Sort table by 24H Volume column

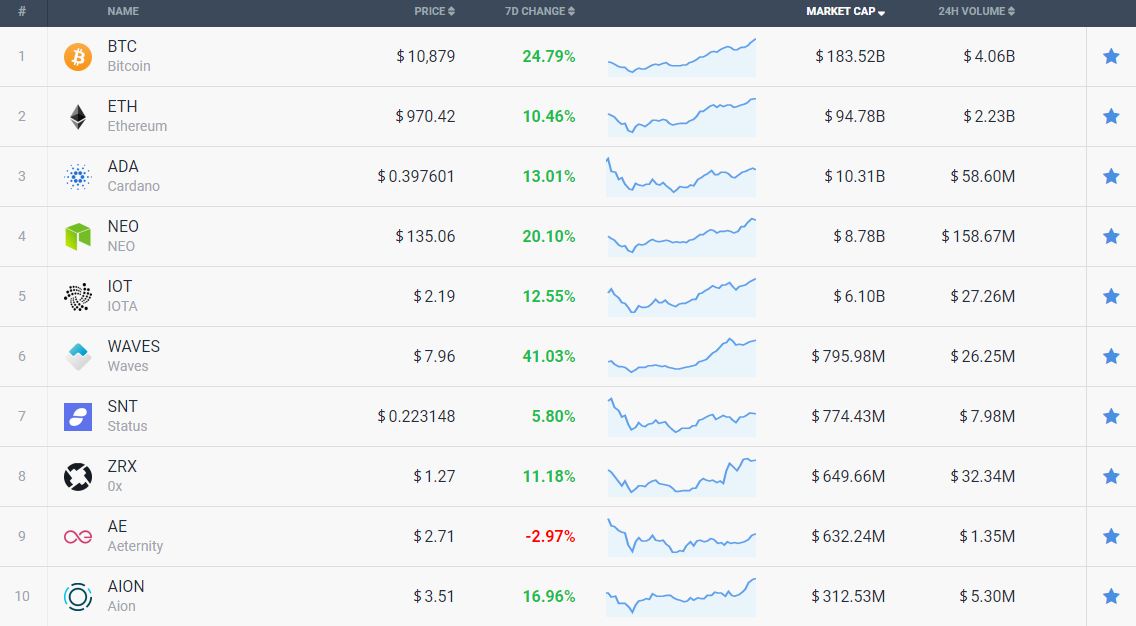(977, 12)
